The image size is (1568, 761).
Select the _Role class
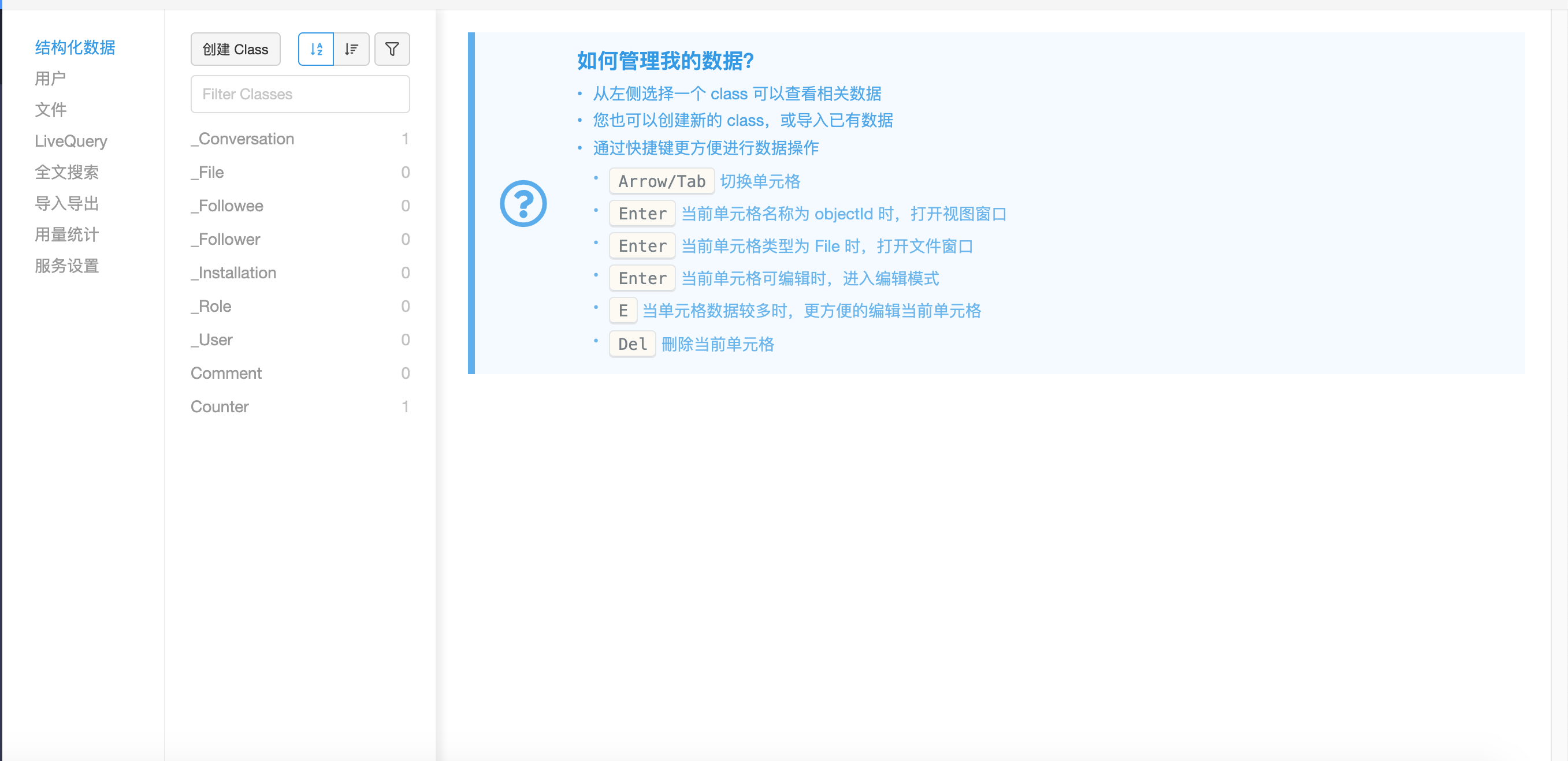211,306
